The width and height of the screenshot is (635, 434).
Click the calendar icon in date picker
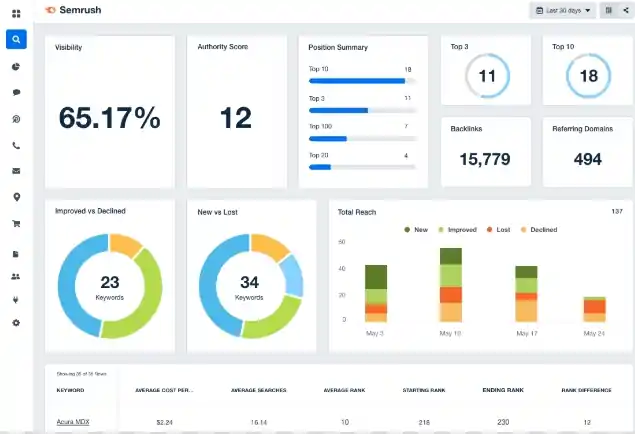point(539,11)
